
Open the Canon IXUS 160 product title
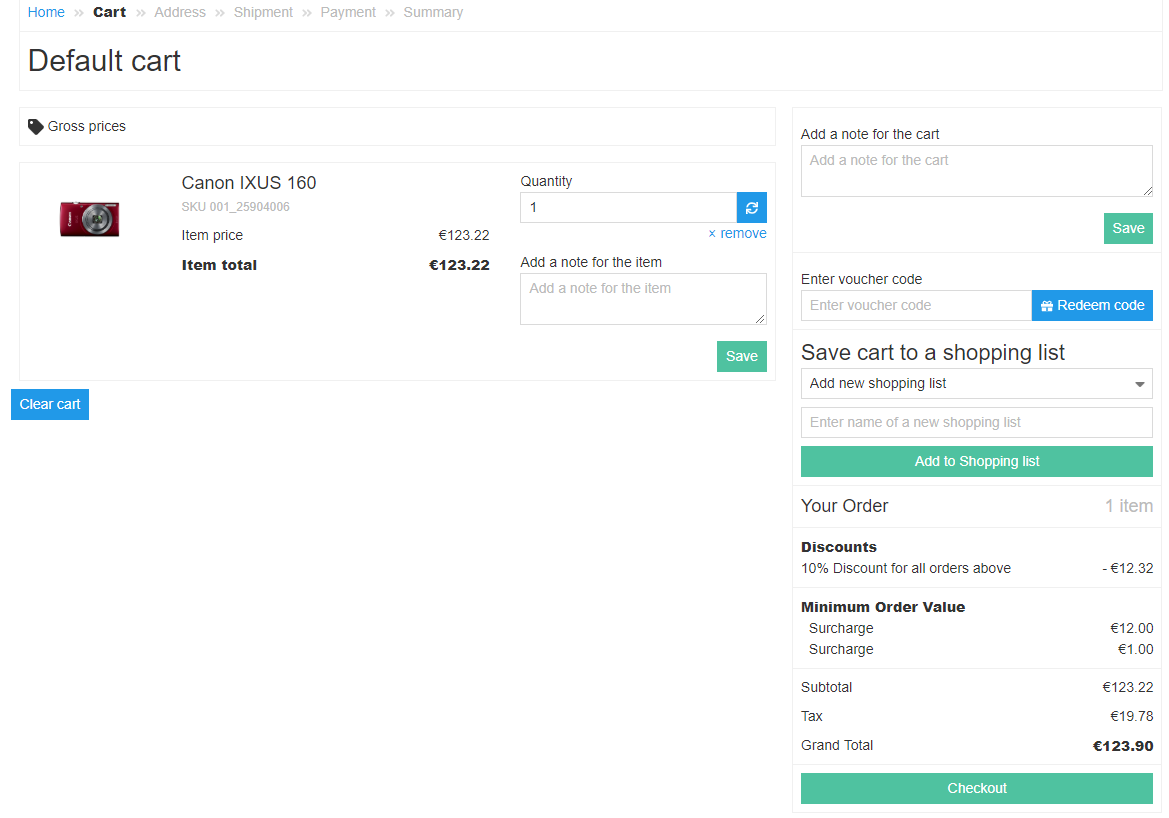(x=249, y=183)
